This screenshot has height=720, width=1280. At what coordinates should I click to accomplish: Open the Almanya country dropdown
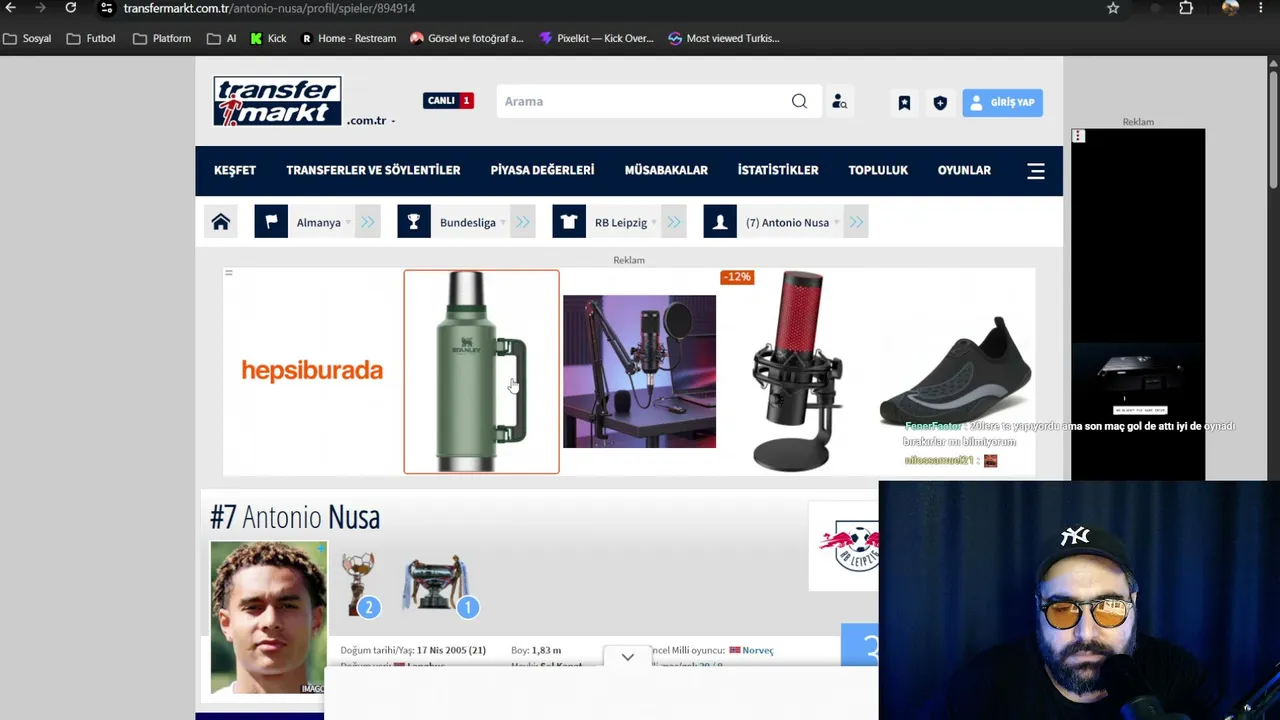323,222
